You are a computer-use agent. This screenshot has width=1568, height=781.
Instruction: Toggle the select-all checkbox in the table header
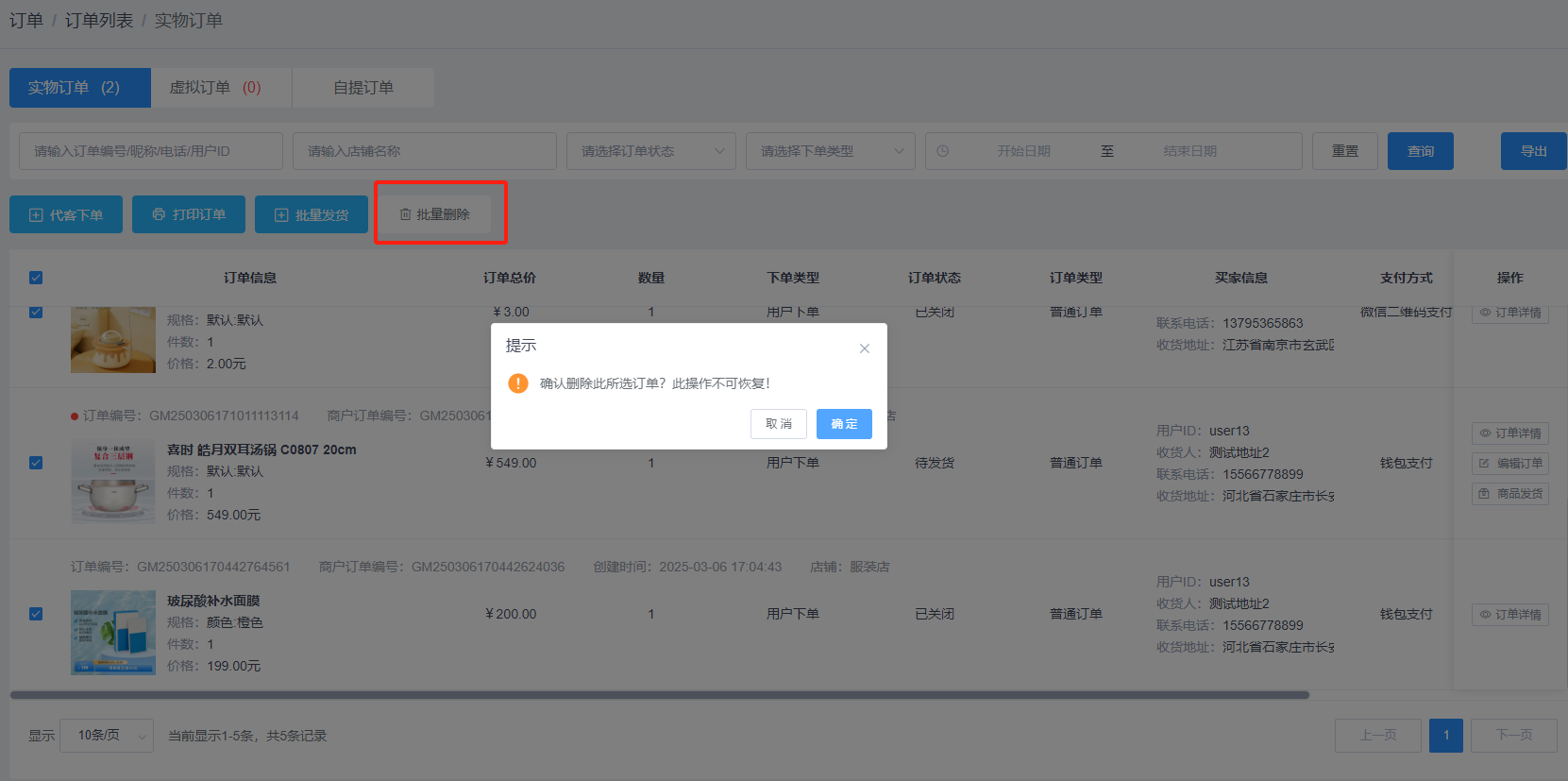tap(36, 278)
